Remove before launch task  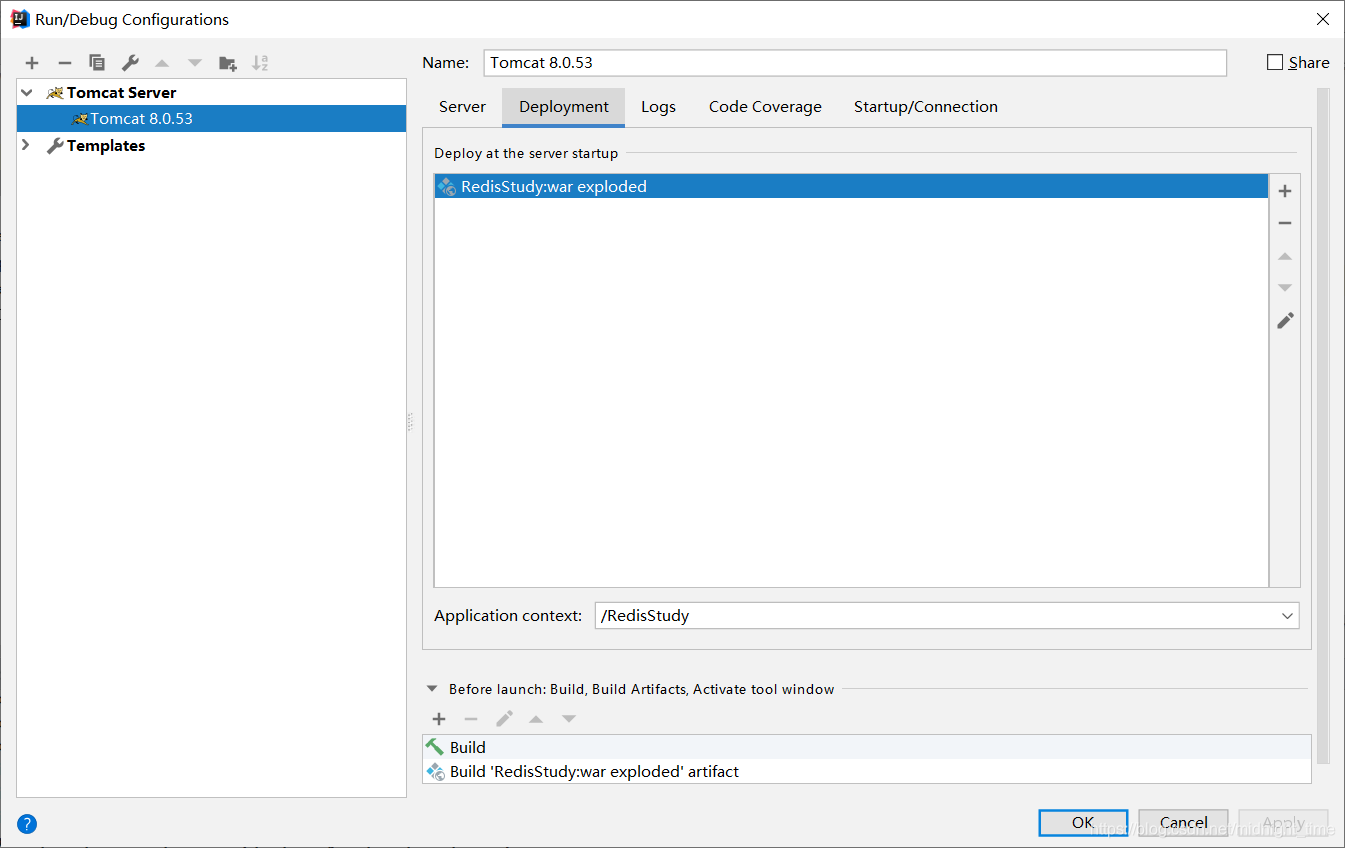click(471, 719)
